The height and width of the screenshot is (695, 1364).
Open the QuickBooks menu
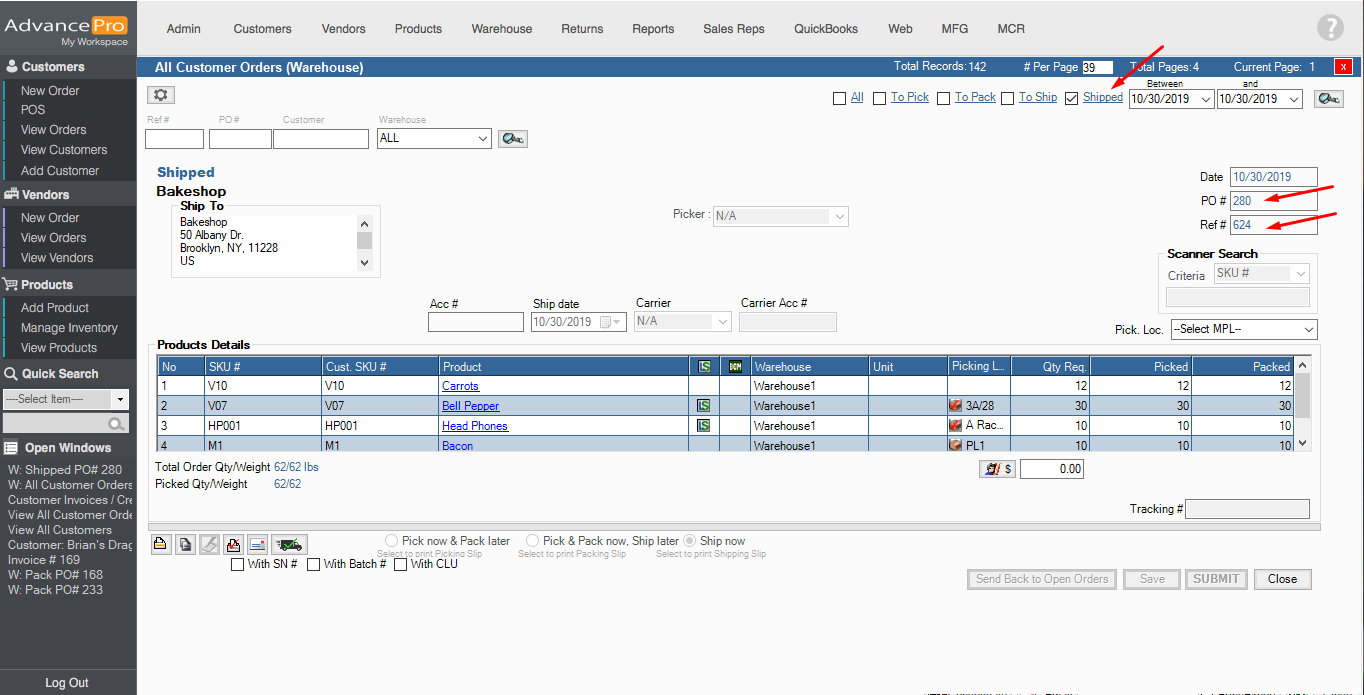pos(826,29)
